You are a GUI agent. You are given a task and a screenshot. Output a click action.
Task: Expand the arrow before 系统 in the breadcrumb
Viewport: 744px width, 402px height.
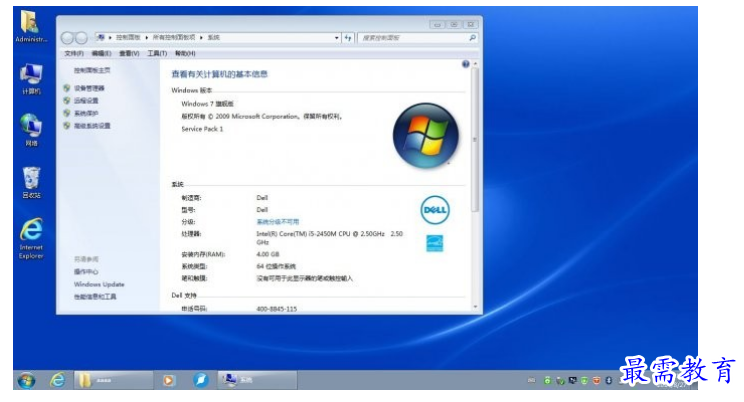pyautogui.click(x=201, y=37)
